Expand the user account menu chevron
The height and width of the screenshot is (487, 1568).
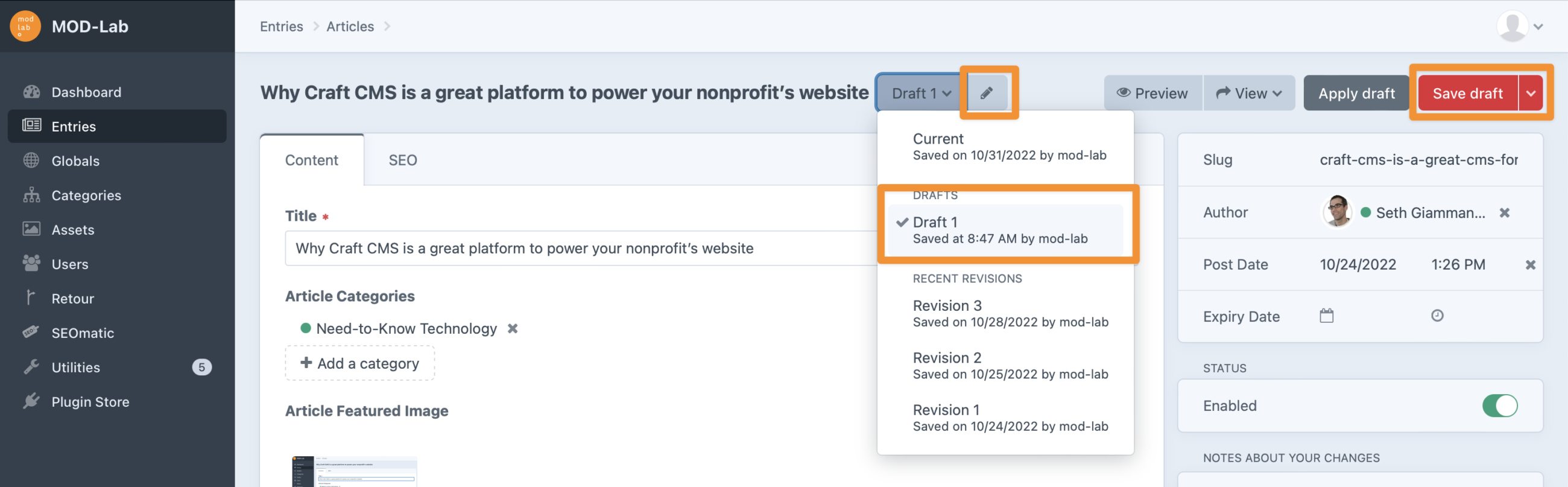1538,27
